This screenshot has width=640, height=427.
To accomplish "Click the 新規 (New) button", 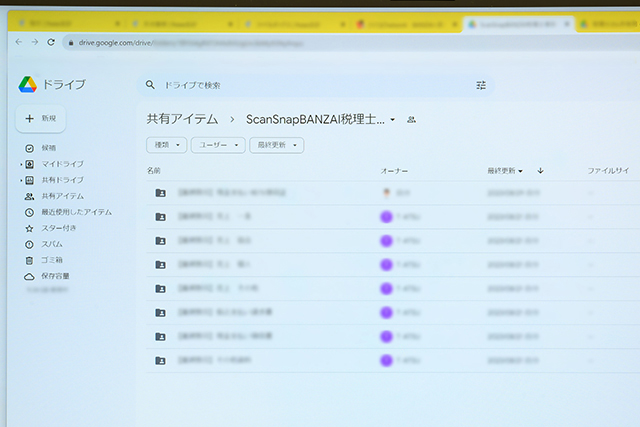I will tap(41, 118).
